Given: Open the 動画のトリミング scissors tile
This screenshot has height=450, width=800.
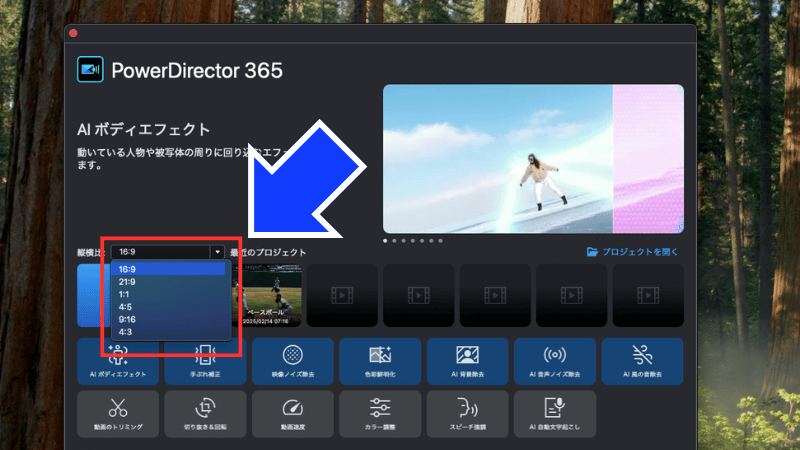Looking at the screenshot, I should [118, 414].
